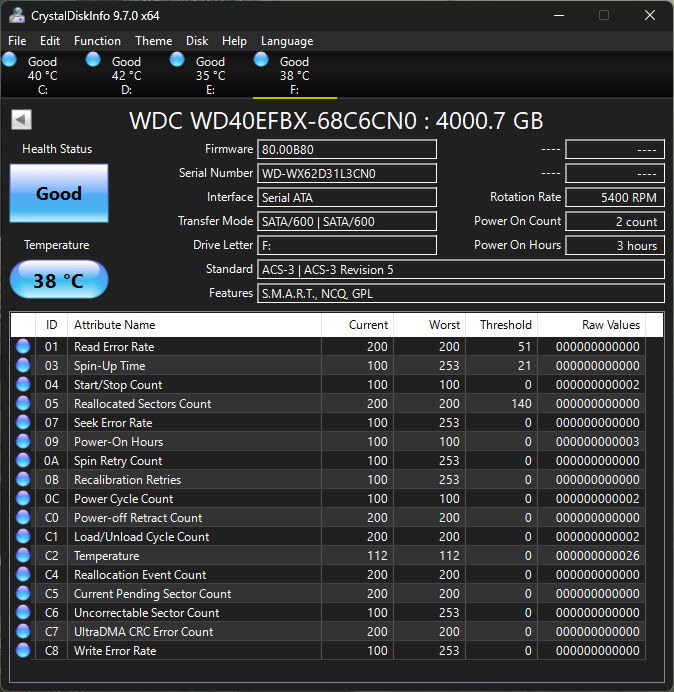Open the Theme menu
The width and height of the screenshot is (674, 692).
[x=153, y=41]
